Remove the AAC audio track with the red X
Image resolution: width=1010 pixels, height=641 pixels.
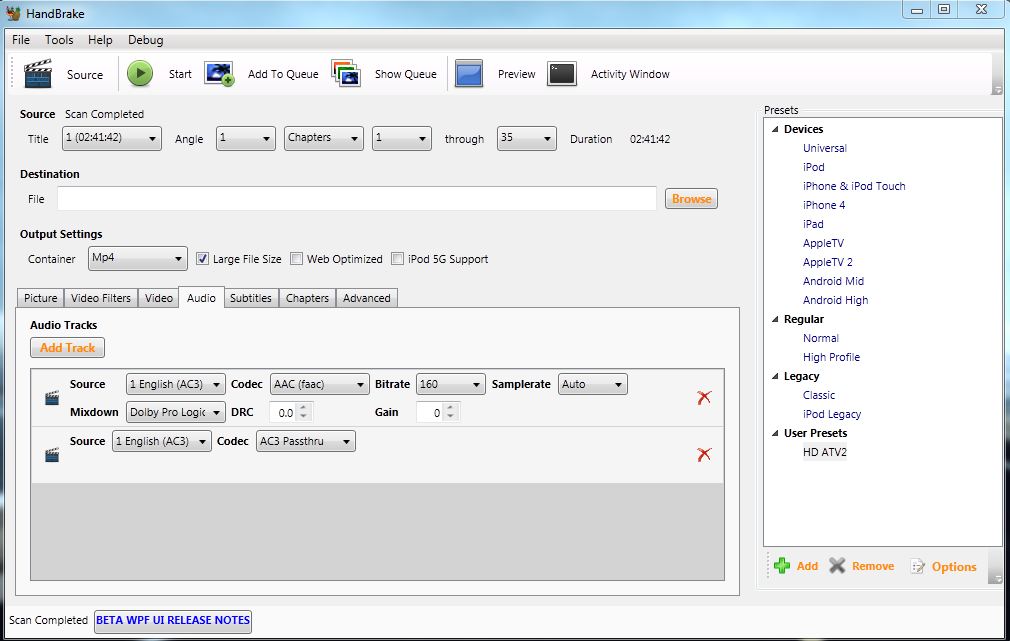pyautogui.click(x=704, y=397)
